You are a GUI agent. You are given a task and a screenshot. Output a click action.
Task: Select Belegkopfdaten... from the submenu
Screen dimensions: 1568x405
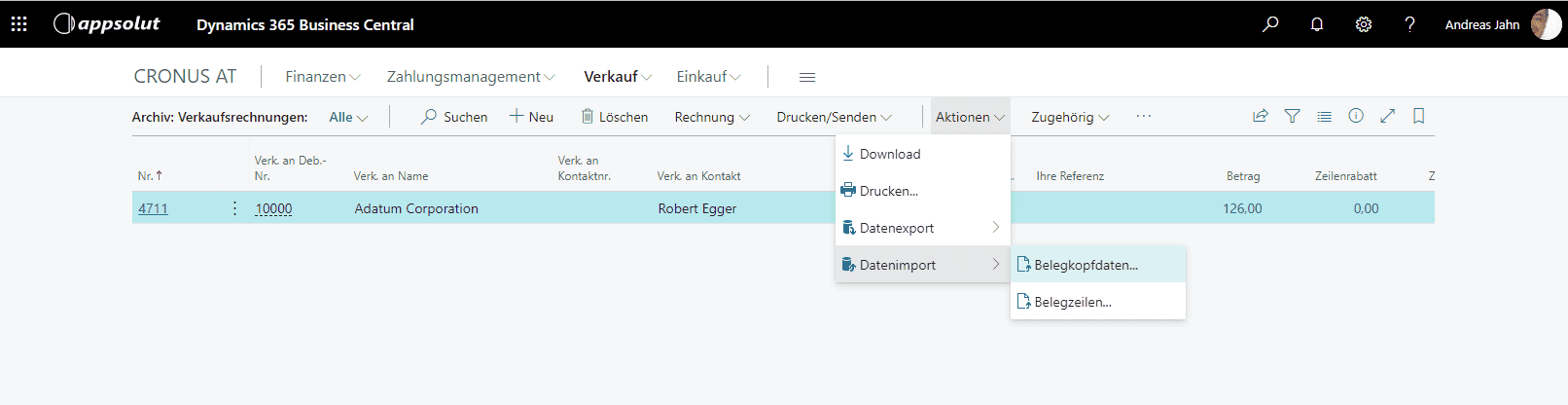pyautogui.click(x=1086, y=265)
